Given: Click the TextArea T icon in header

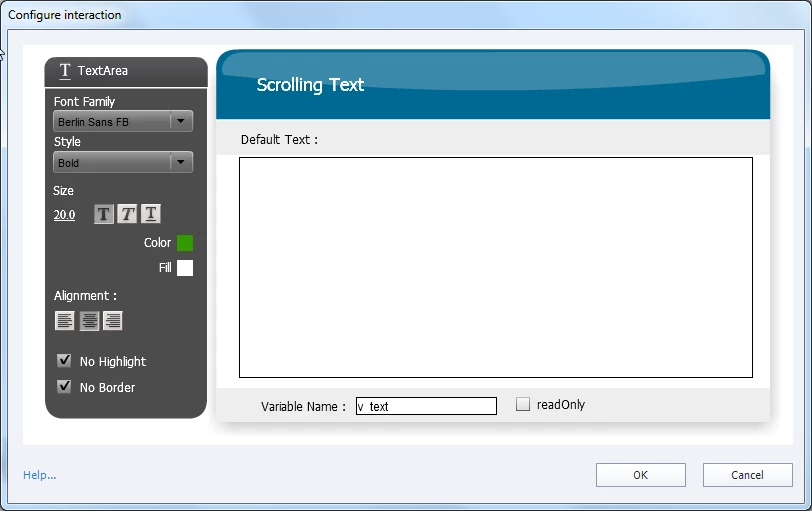Looking at the screenshot, I should pos(65,70).
